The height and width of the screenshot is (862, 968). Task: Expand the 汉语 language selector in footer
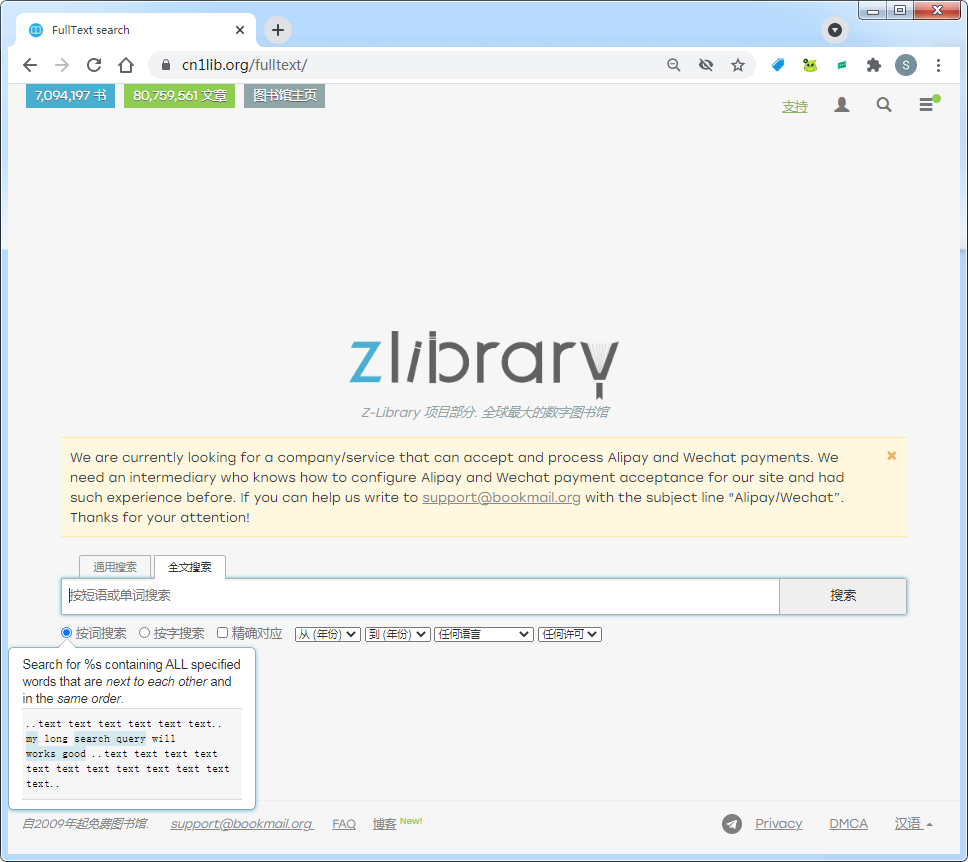914,824
